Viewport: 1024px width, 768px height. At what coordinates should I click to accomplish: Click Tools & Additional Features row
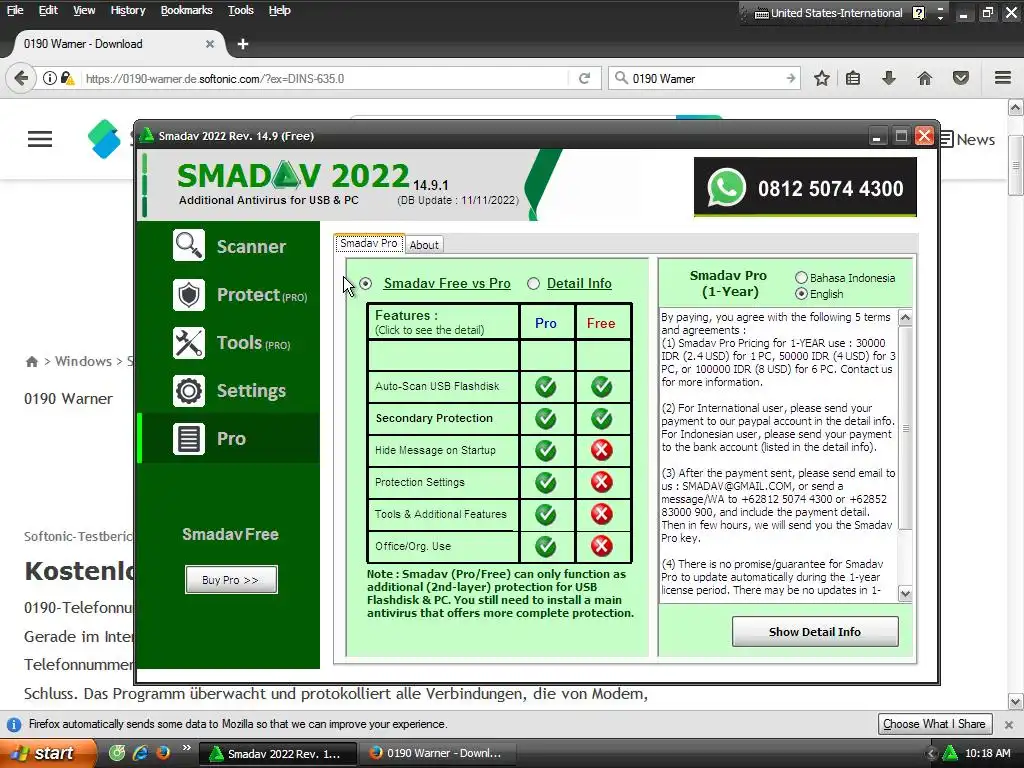point(443,515)
